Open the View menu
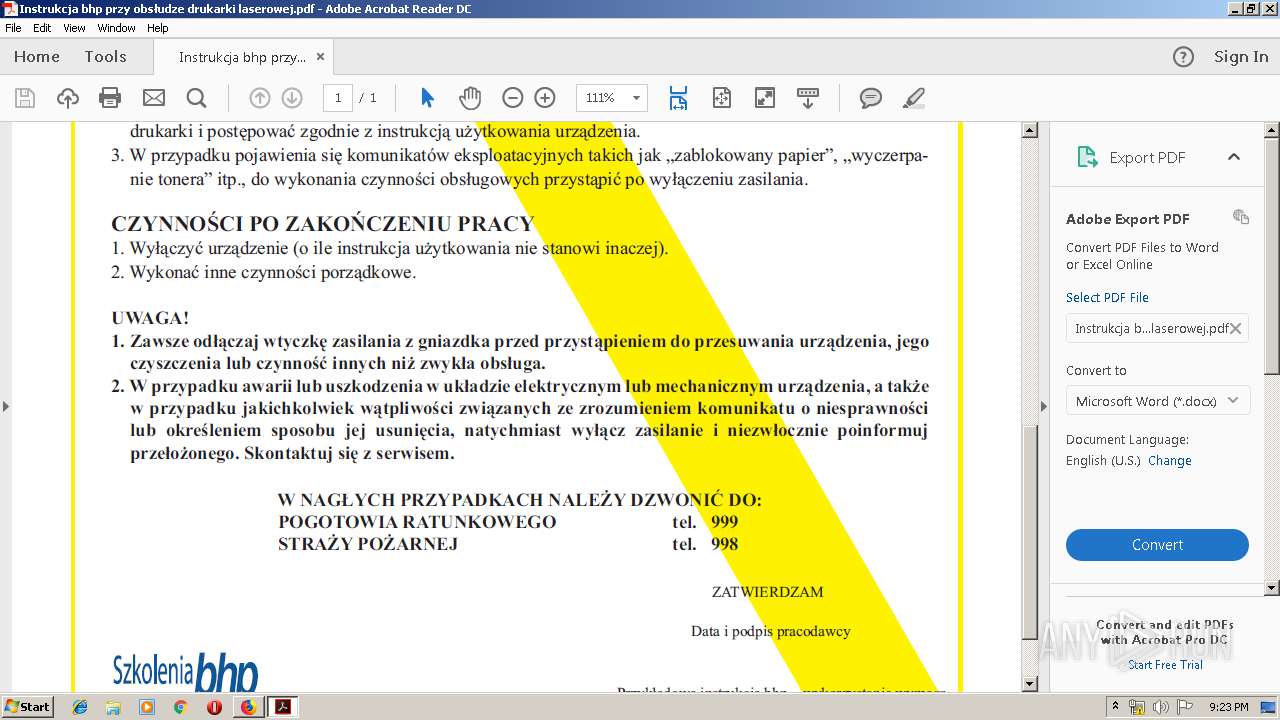 [x=74, y=28]
